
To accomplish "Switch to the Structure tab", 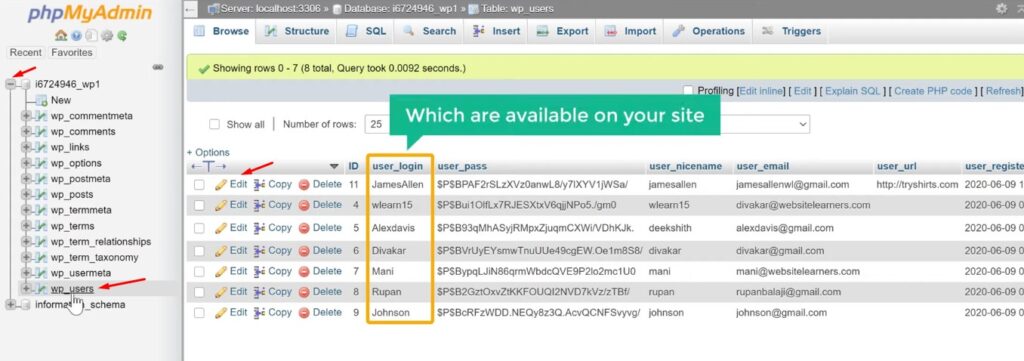I will 297,31.
